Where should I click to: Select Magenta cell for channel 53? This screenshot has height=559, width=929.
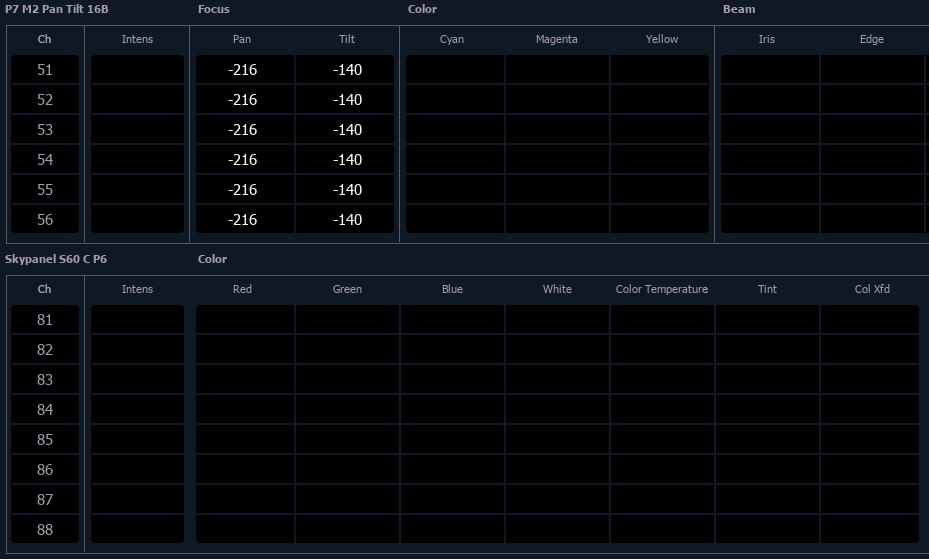pos(558,130)
